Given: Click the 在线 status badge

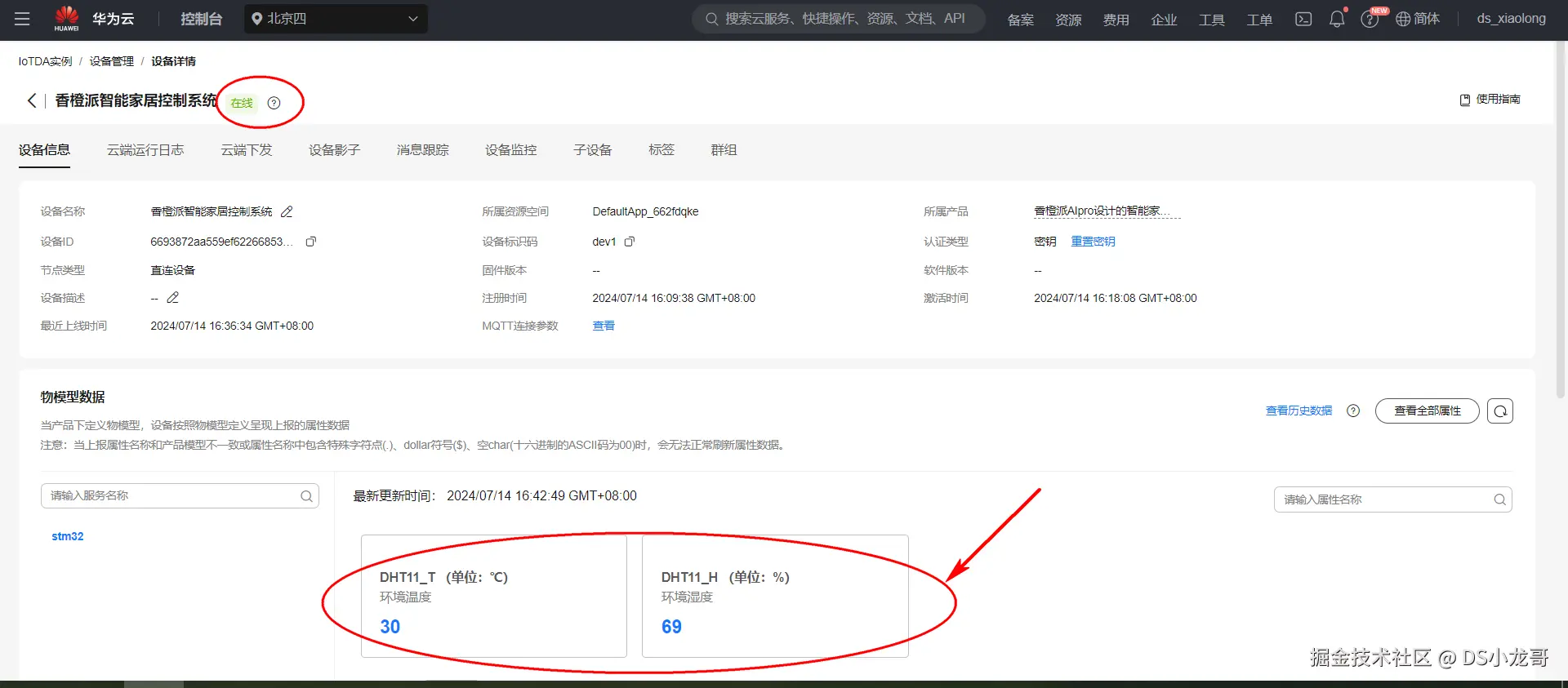Looking at the screenshot, I should pos(242,103).
